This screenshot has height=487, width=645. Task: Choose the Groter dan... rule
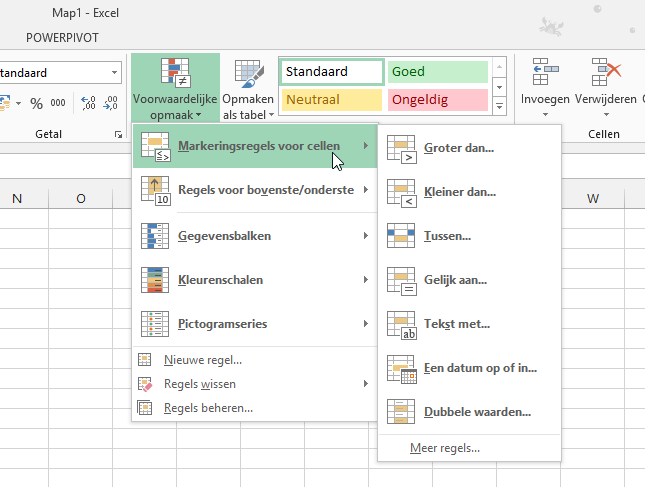point(459,148)
